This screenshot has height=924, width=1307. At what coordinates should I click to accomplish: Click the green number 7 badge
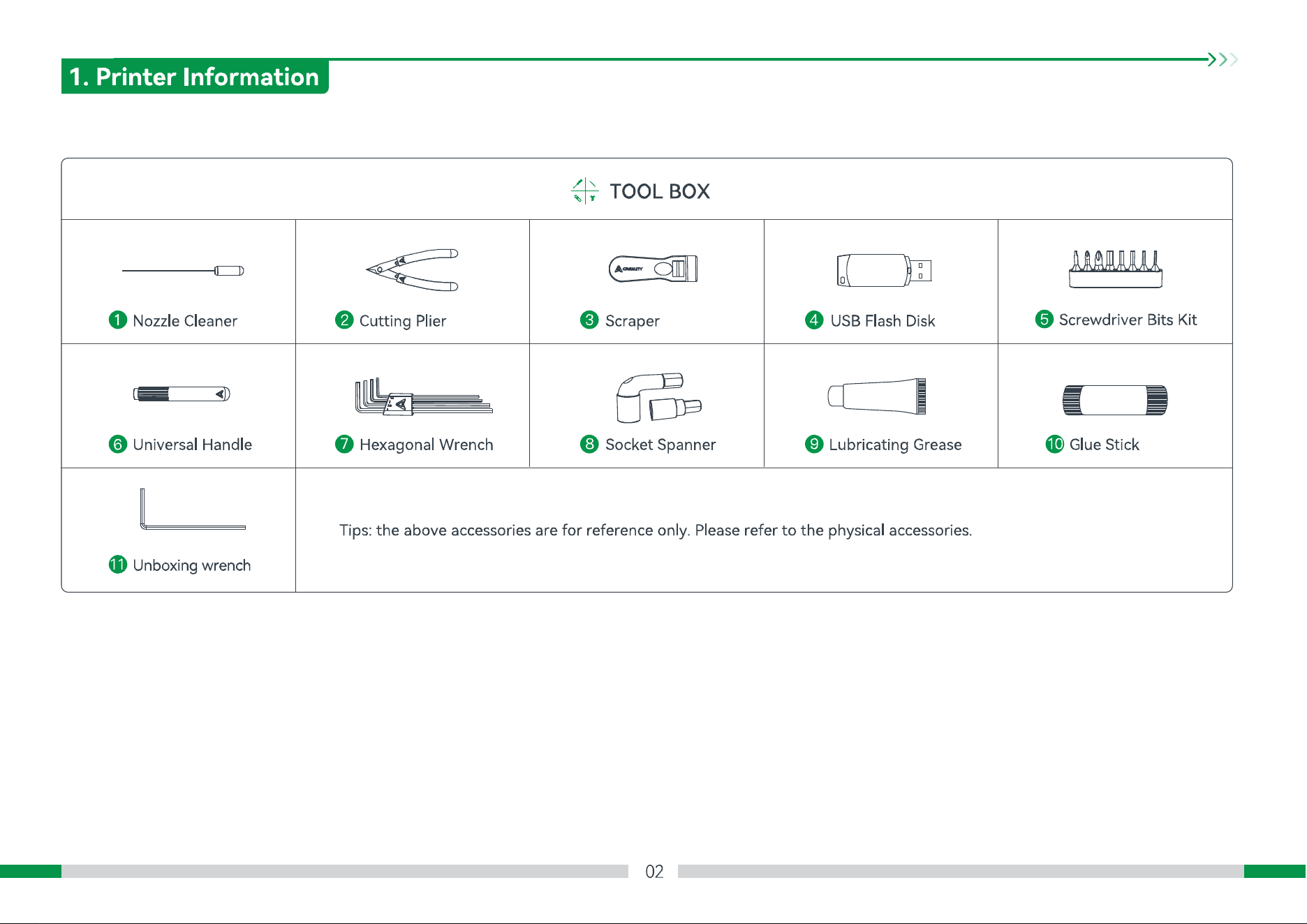(344, 444)
